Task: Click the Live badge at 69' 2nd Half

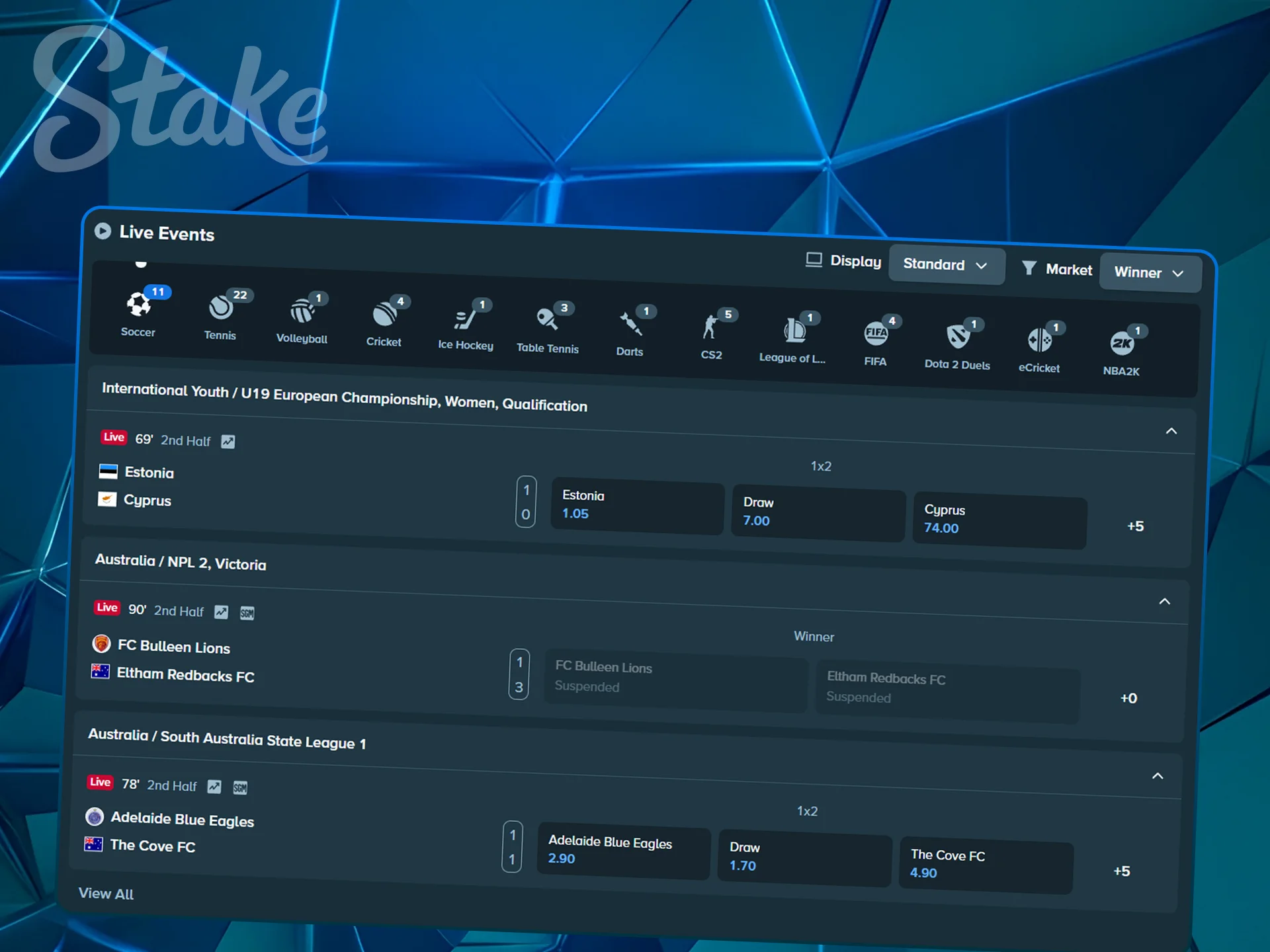Action: tap(114, 437)
